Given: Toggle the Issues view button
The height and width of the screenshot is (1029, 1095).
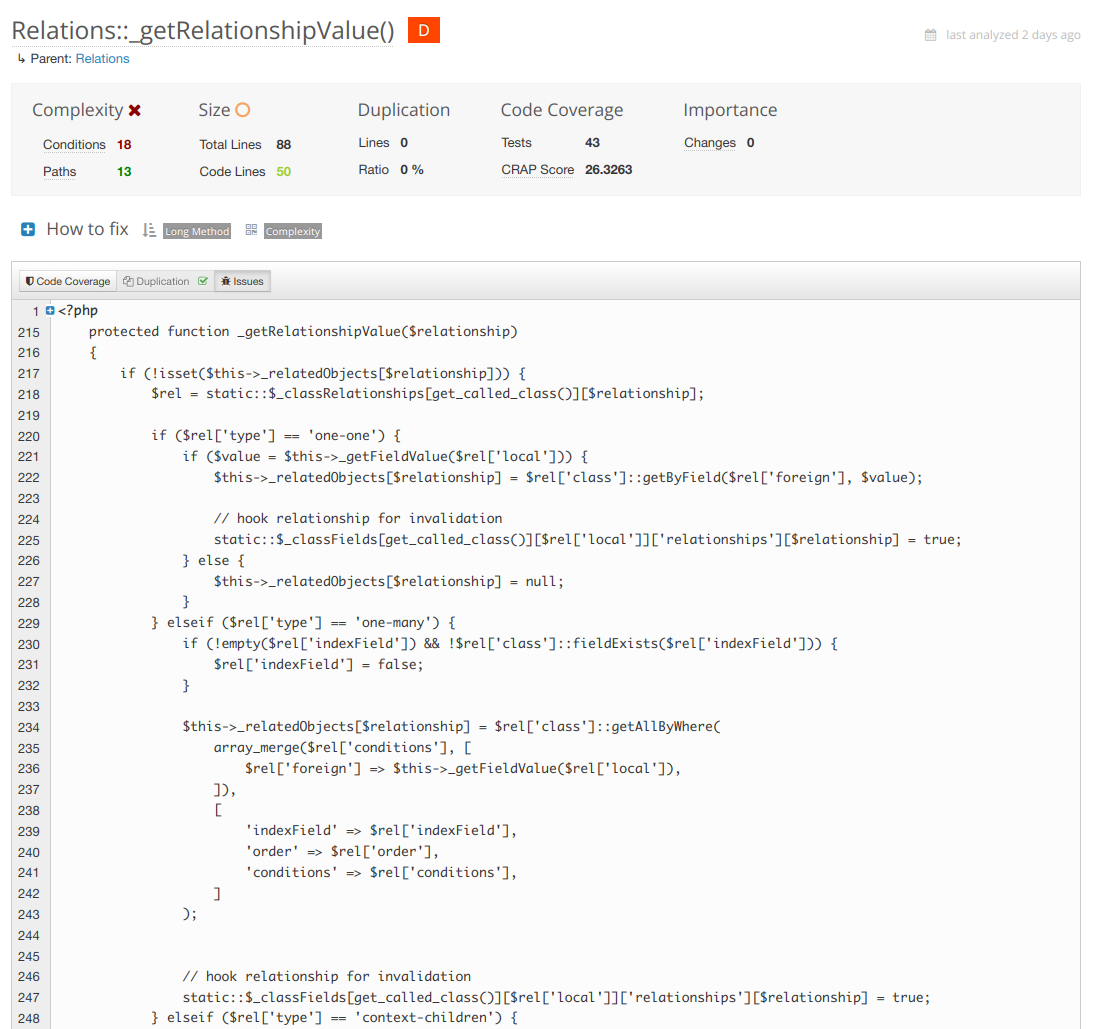Looking at the screenshot, I should point(243,282).
